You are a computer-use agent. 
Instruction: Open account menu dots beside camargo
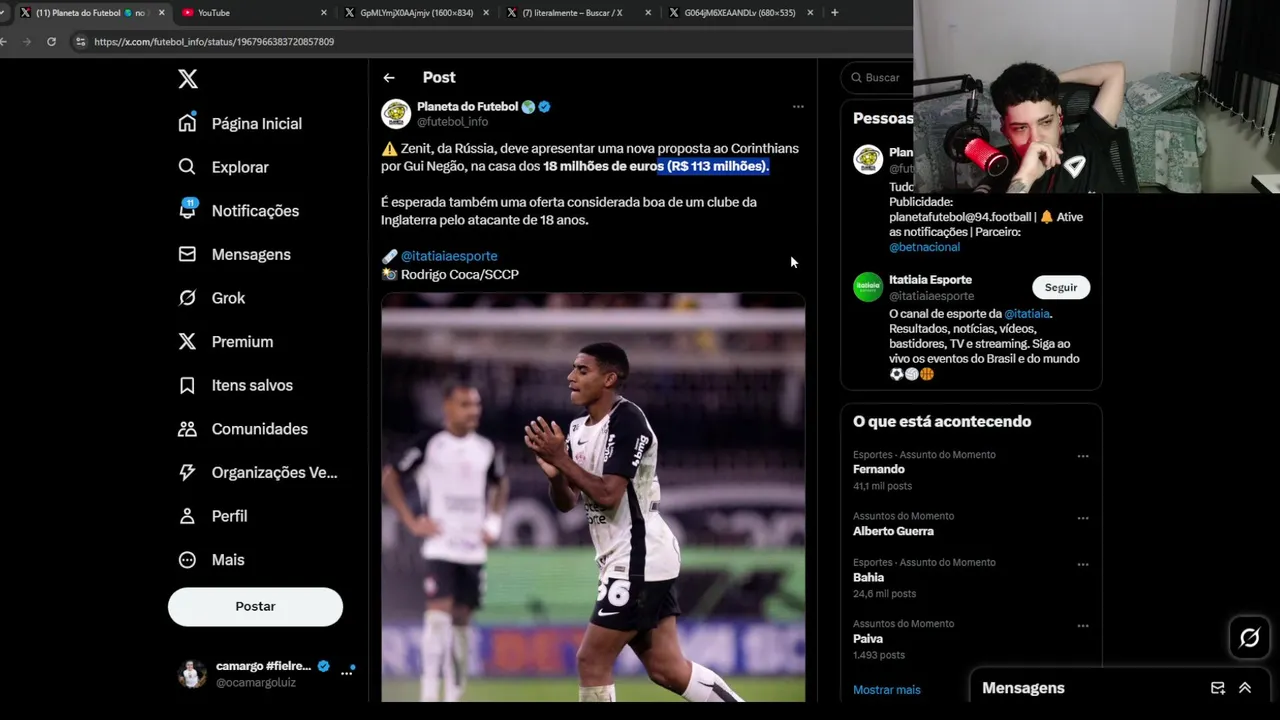347,673
